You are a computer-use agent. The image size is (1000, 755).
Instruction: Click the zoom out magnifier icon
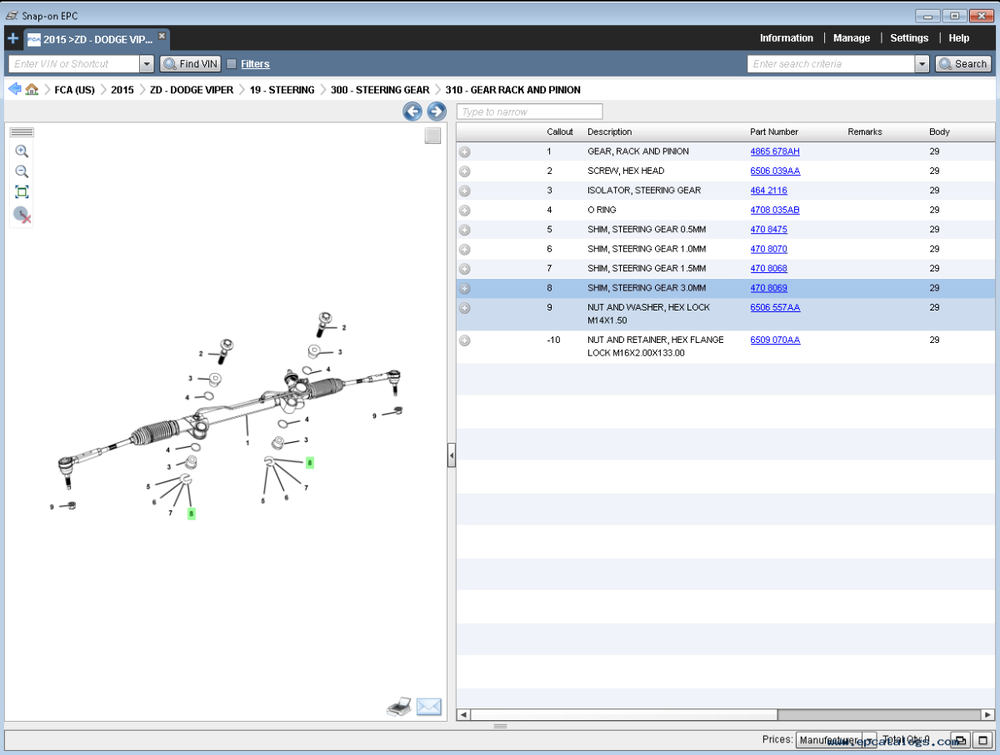coord(21,172)
